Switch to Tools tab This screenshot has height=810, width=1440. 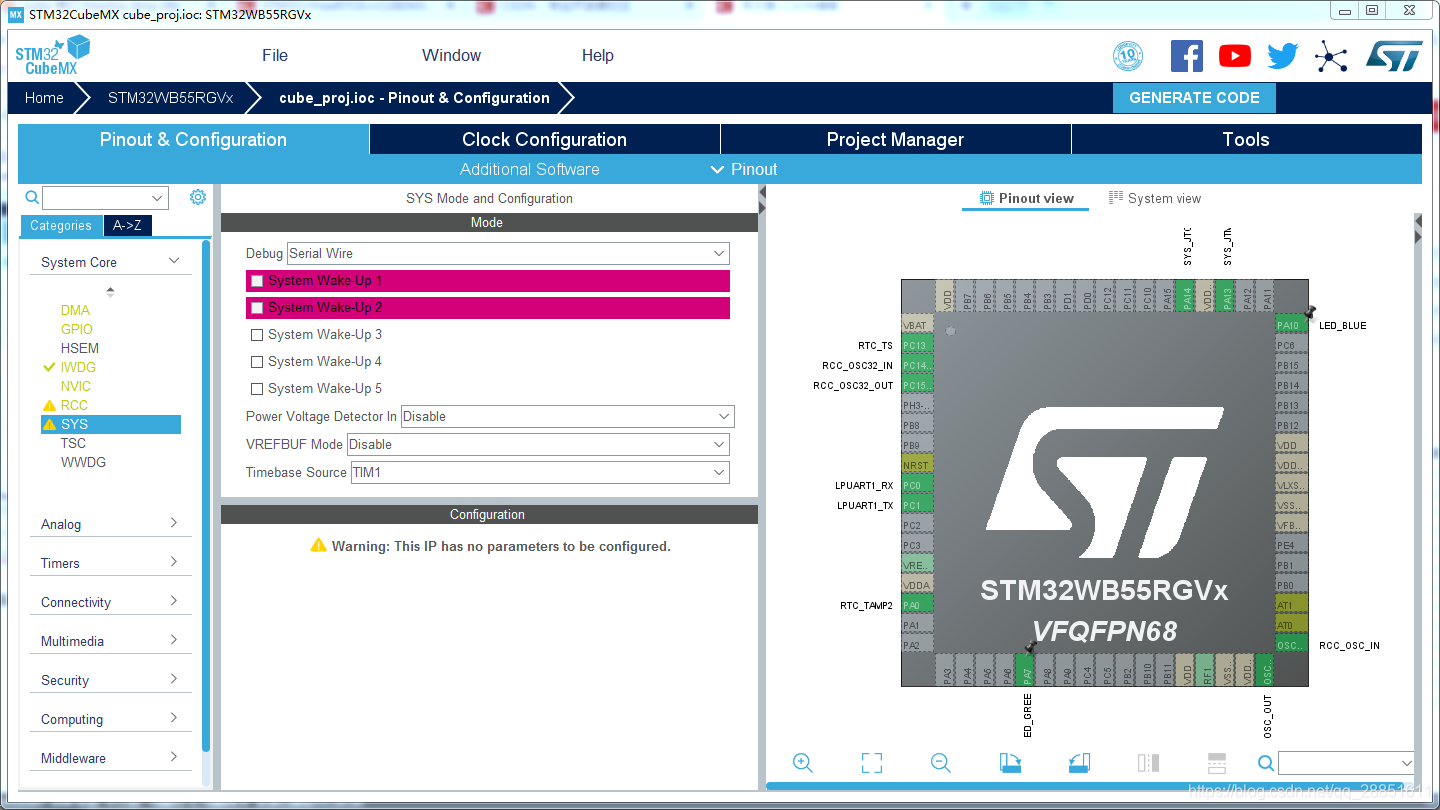1246,140
